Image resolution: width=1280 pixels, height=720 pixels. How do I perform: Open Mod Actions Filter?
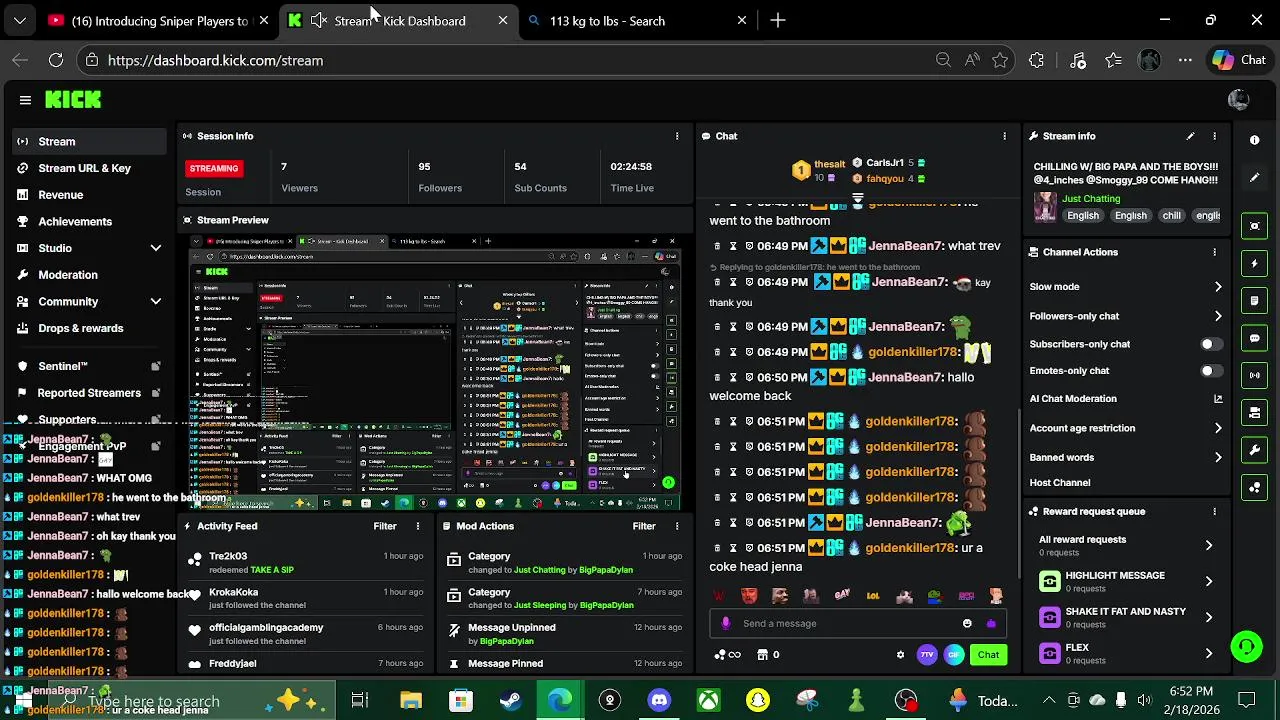click(x=644, y=526)
